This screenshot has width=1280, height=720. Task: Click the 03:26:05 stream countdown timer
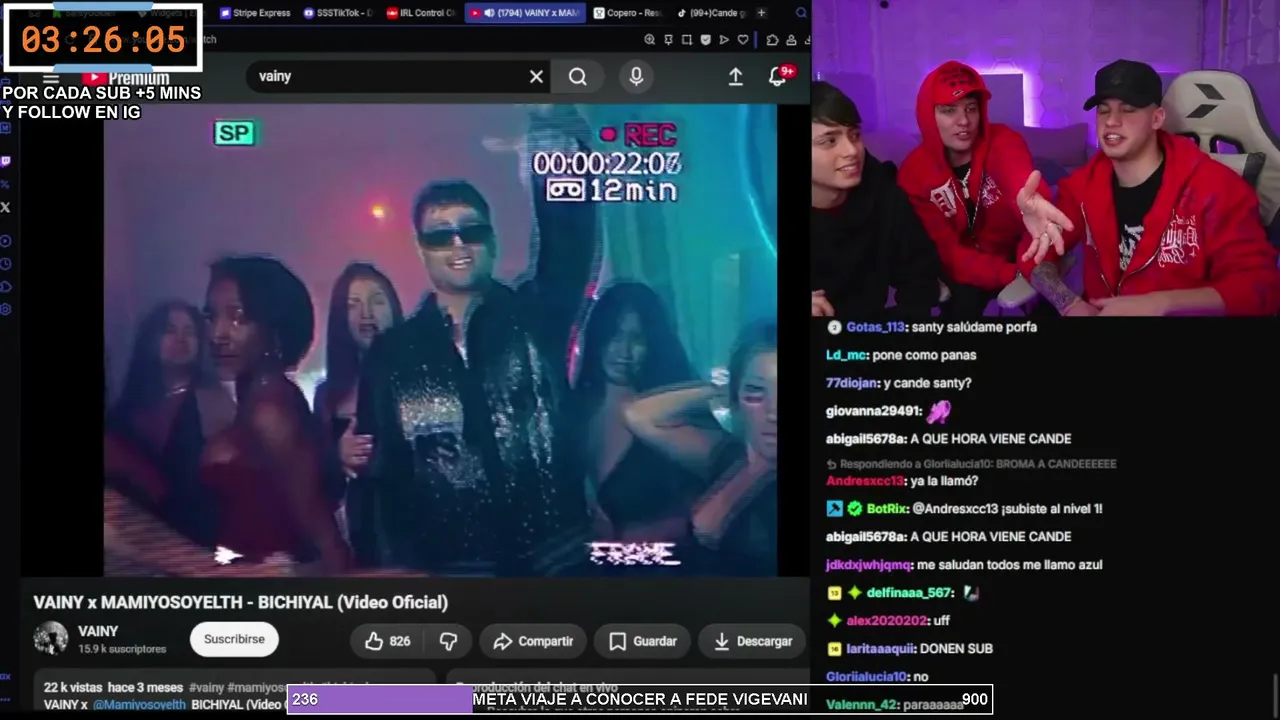(x=104, y=39)
